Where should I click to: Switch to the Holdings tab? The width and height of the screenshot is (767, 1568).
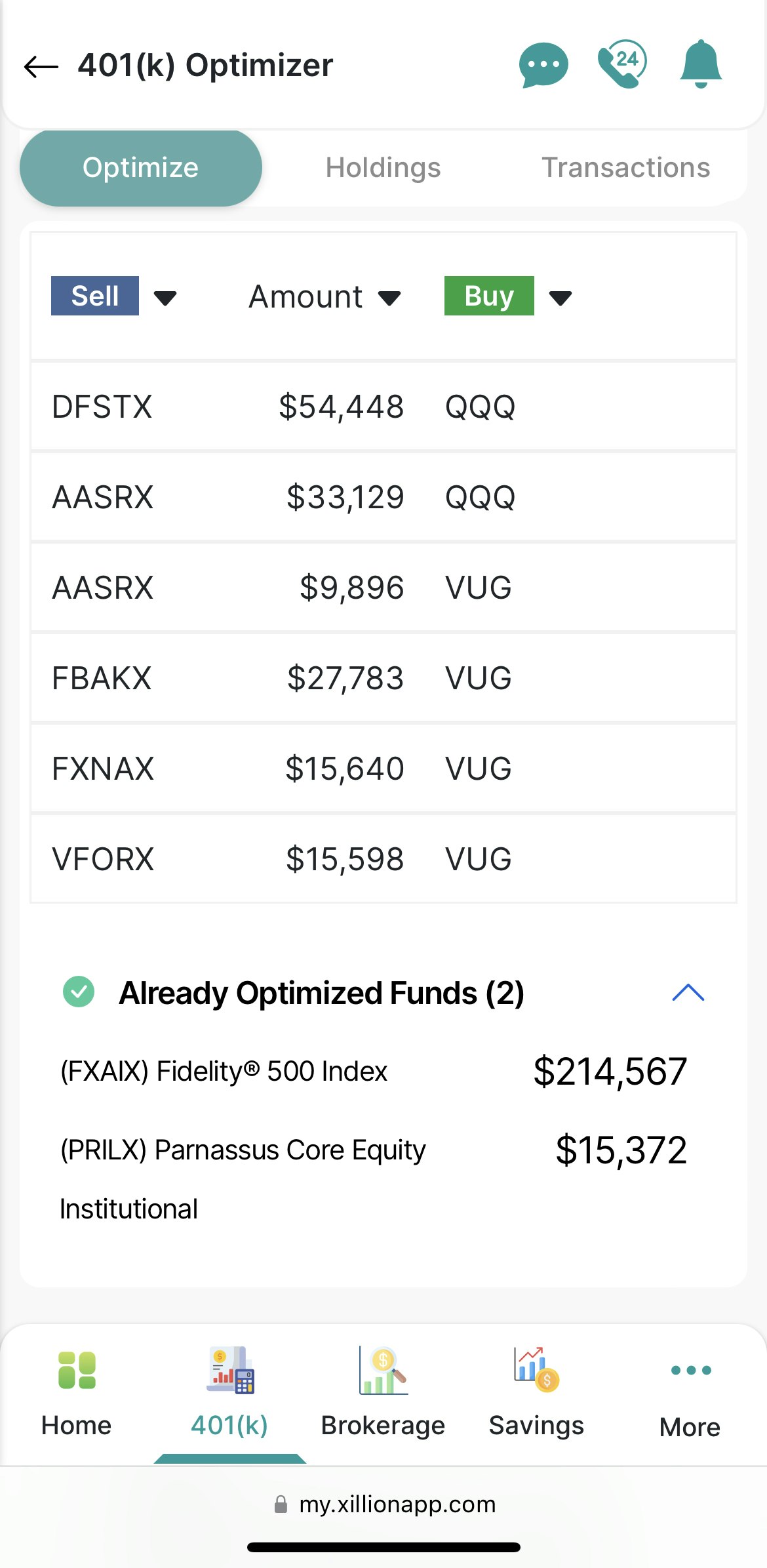pyautogui.click(x=383, y=167)
